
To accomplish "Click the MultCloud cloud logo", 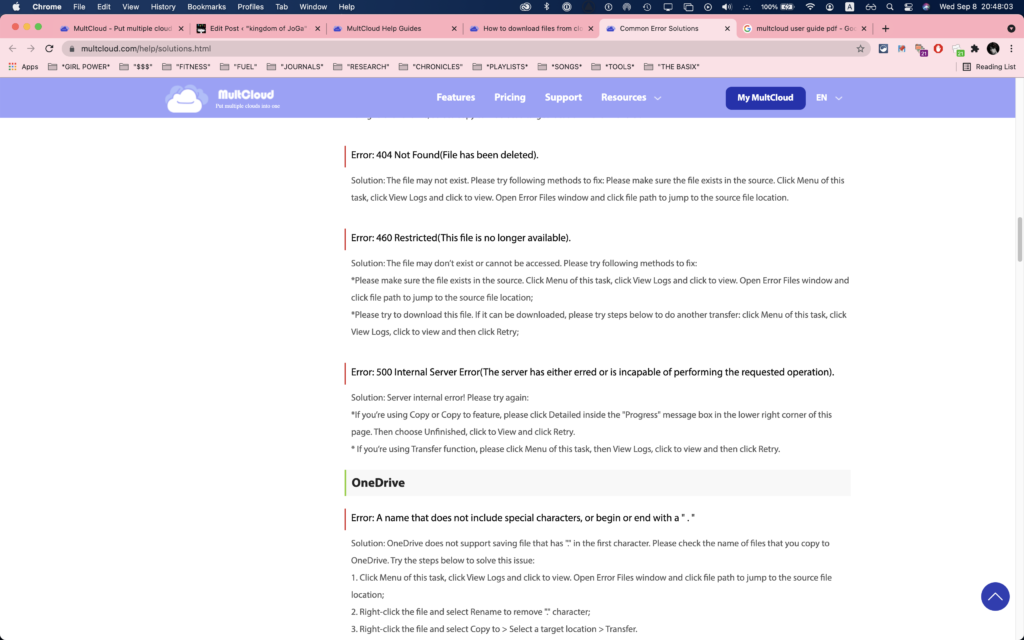I will [186, 98].
